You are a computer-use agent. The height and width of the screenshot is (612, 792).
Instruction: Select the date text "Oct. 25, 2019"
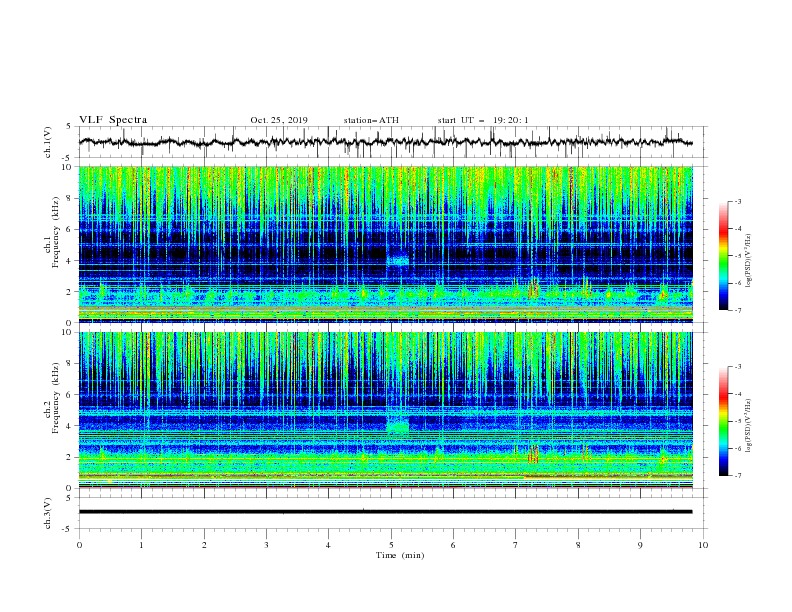point(279,120)
